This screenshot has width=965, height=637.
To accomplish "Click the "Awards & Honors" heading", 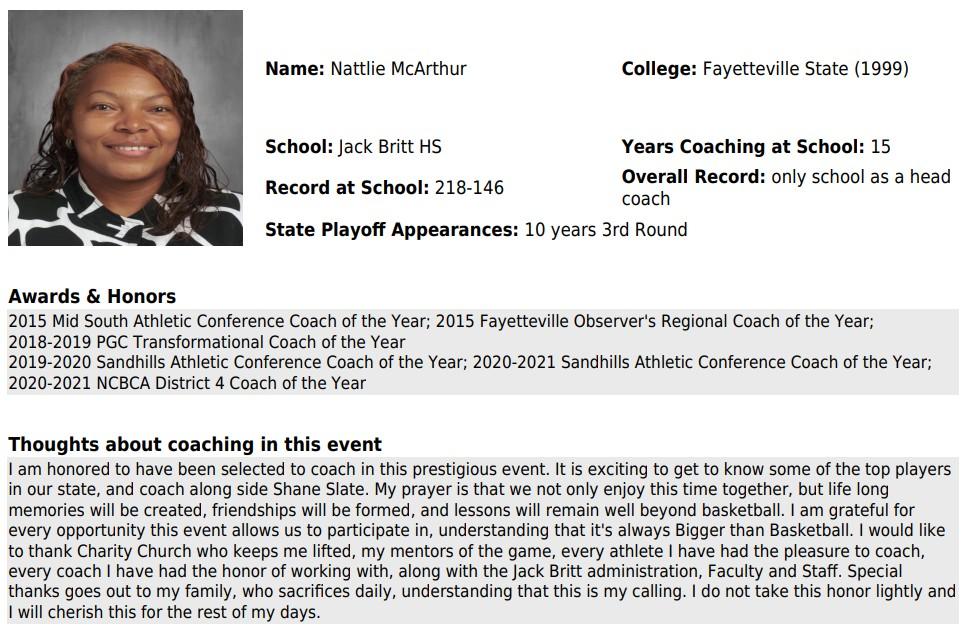I will pyautogui.click(x=92, y=296).
